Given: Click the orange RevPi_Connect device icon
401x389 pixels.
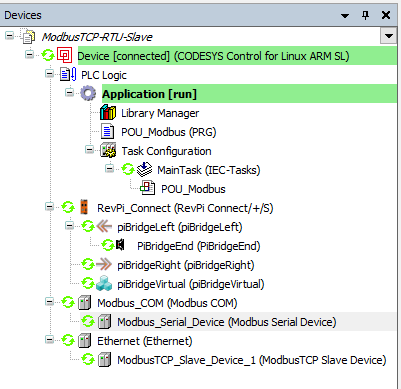Looking at the screenshot, I should click(84, 208).
